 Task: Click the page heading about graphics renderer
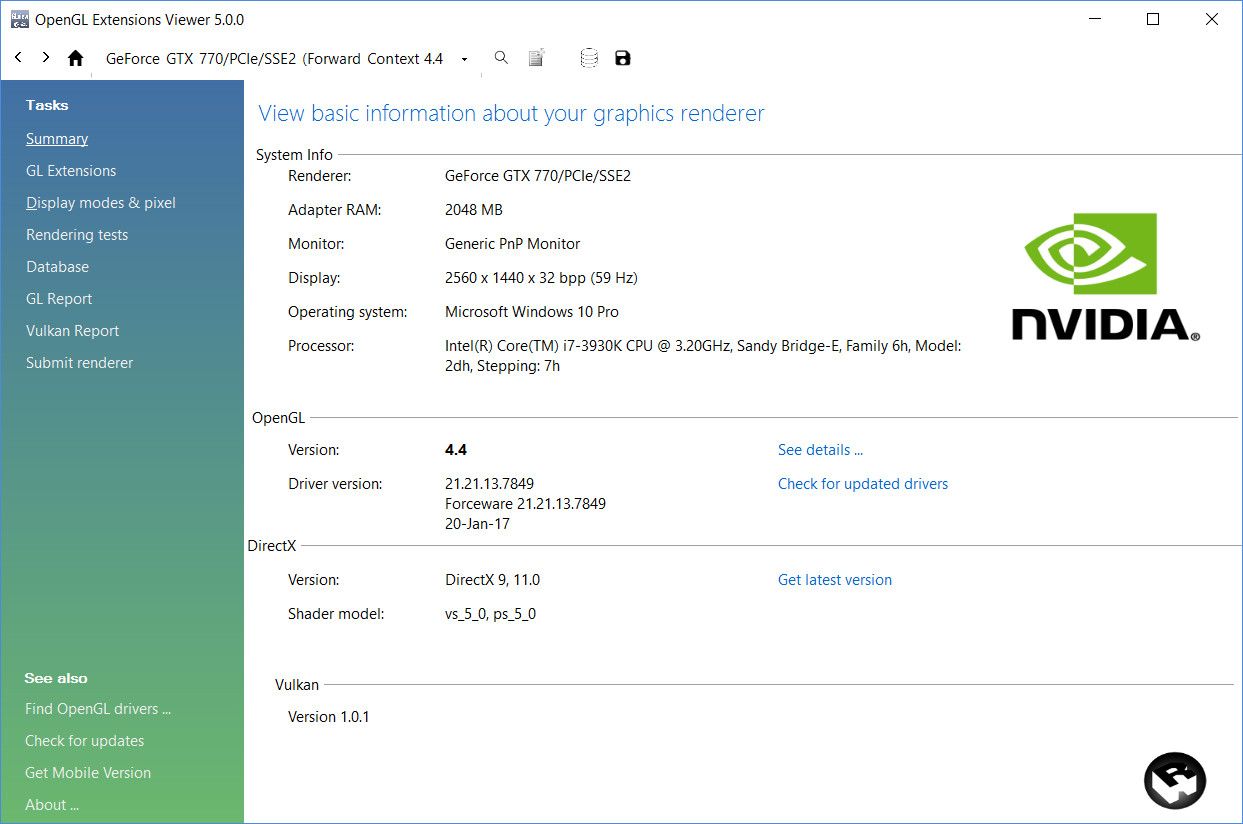(511, 113)
